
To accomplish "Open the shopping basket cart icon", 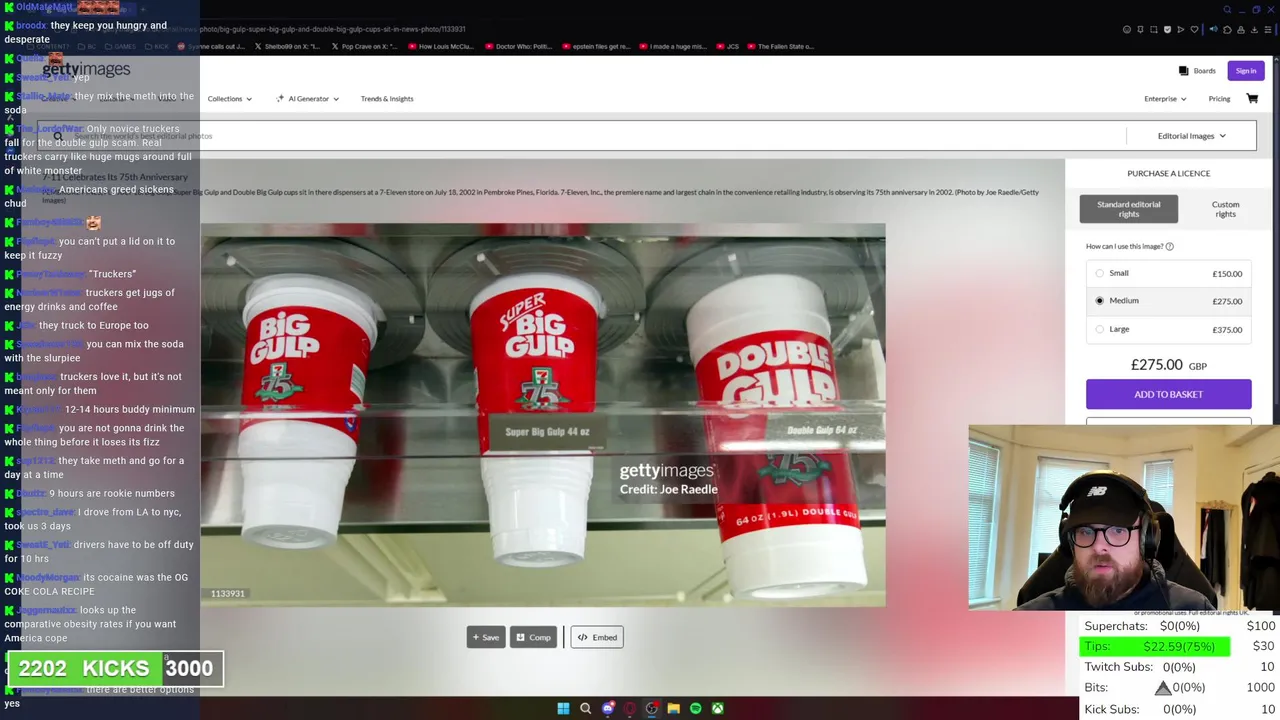I will tap(1252, 98).
